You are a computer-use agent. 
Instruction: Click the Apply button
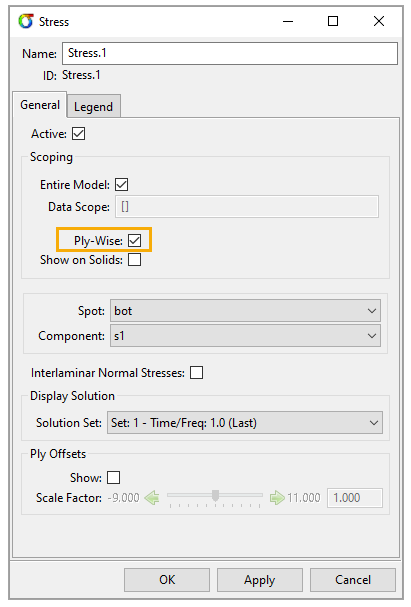(260, 580)
